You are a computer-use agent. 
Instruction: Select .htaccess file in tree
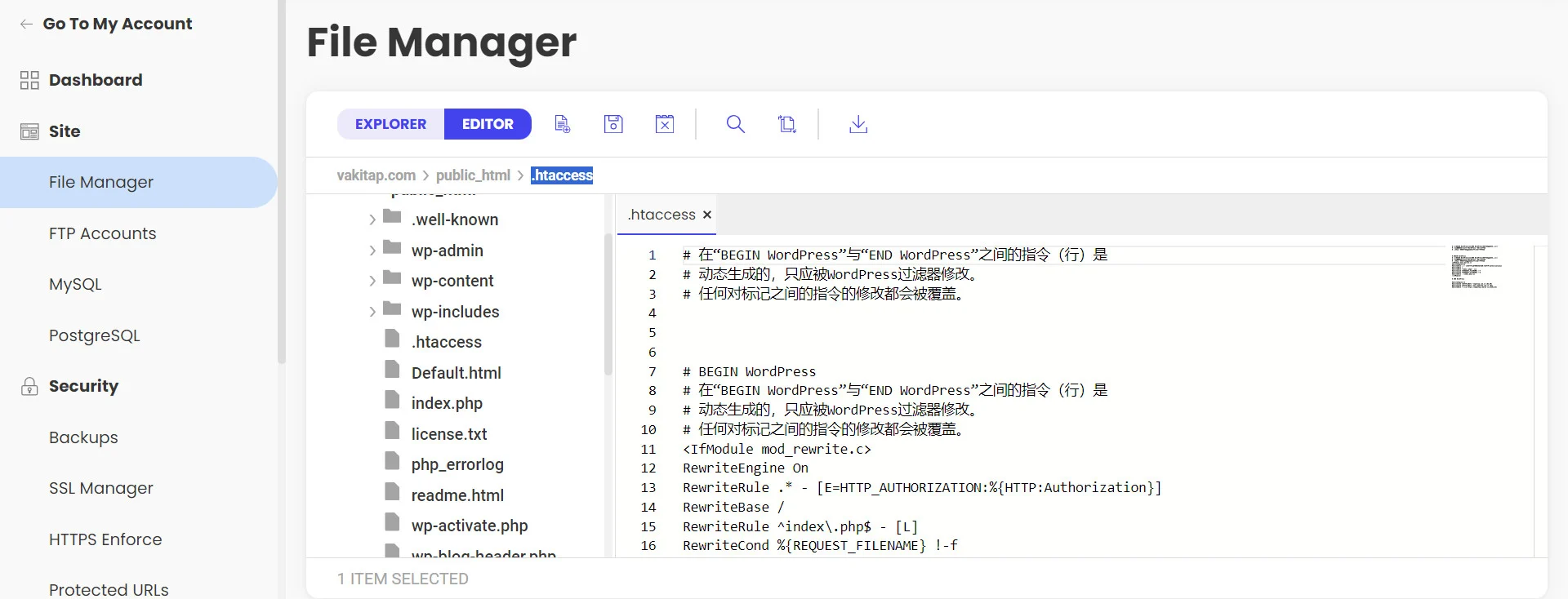tap(446, 342)
